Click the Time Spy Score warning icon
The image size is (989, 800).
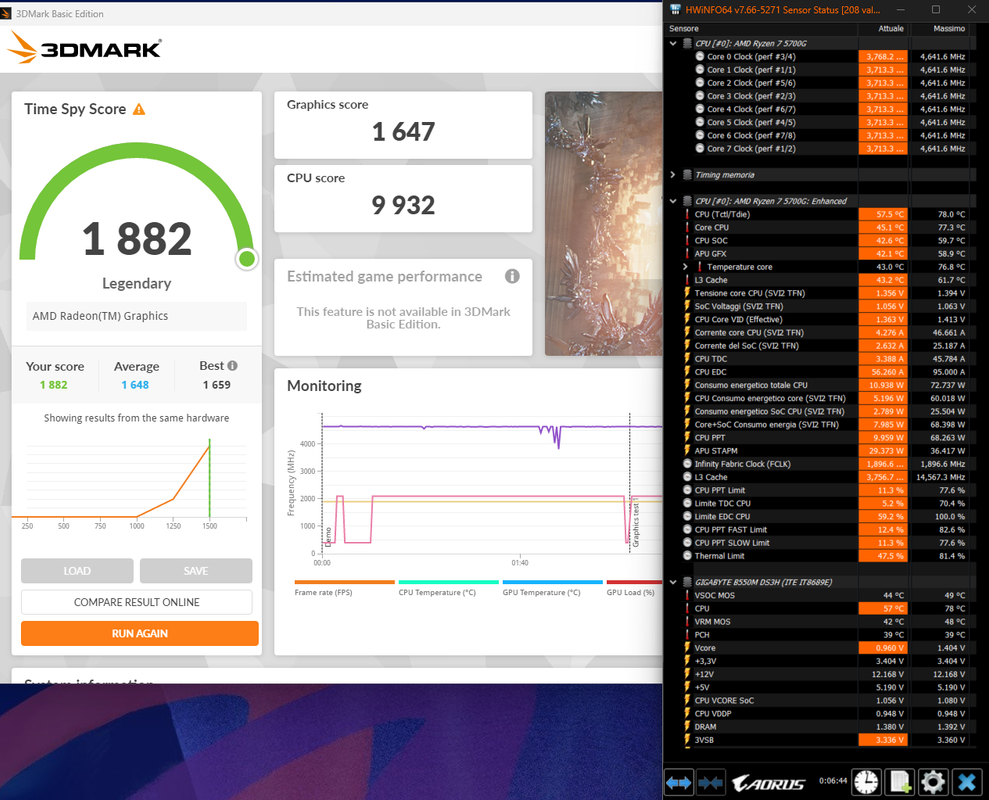(x=139, y=109)
